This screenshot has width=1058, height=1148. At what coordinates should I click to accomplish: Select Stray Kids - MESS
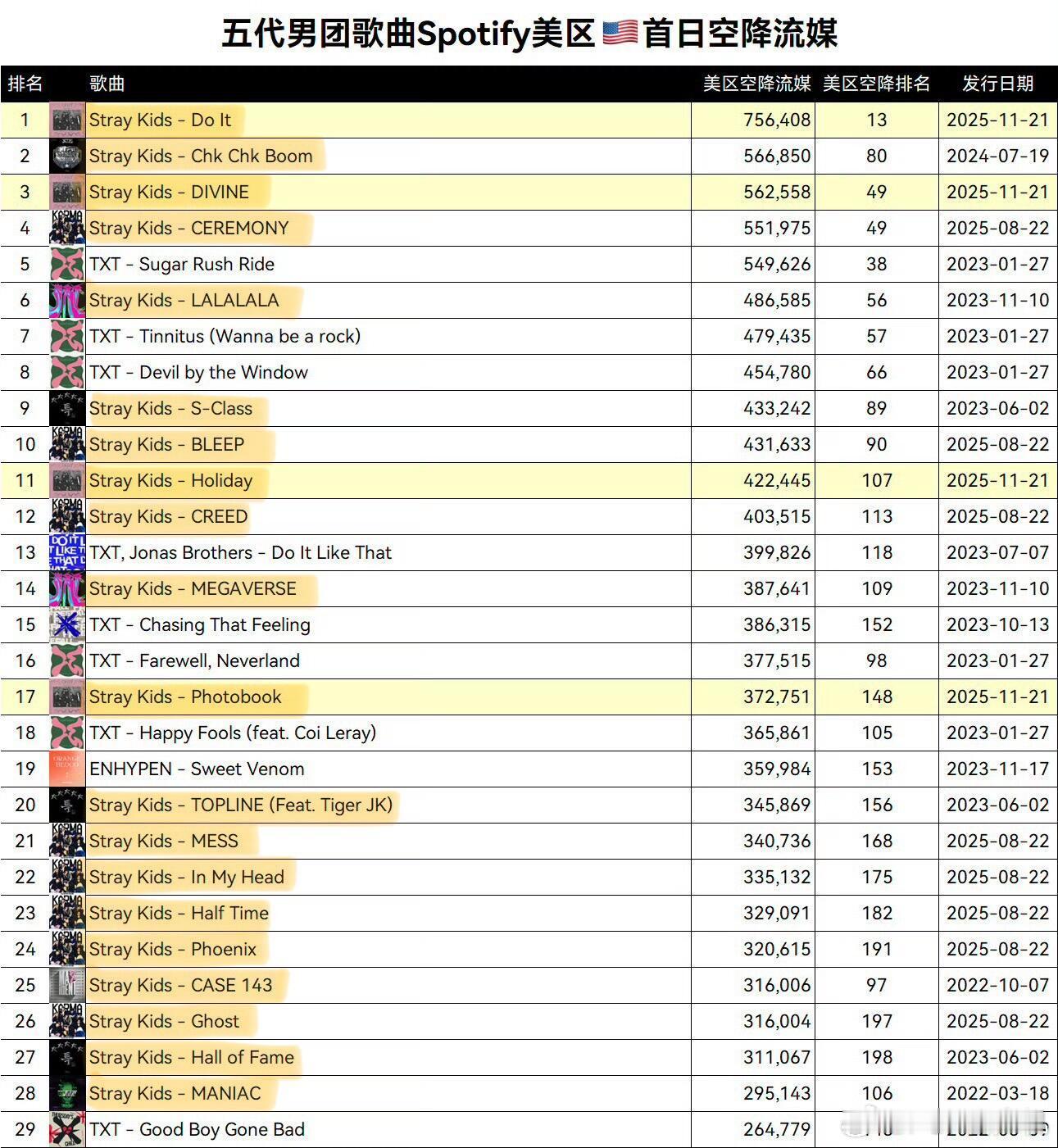pyautogui.click(x=164, y=841)
